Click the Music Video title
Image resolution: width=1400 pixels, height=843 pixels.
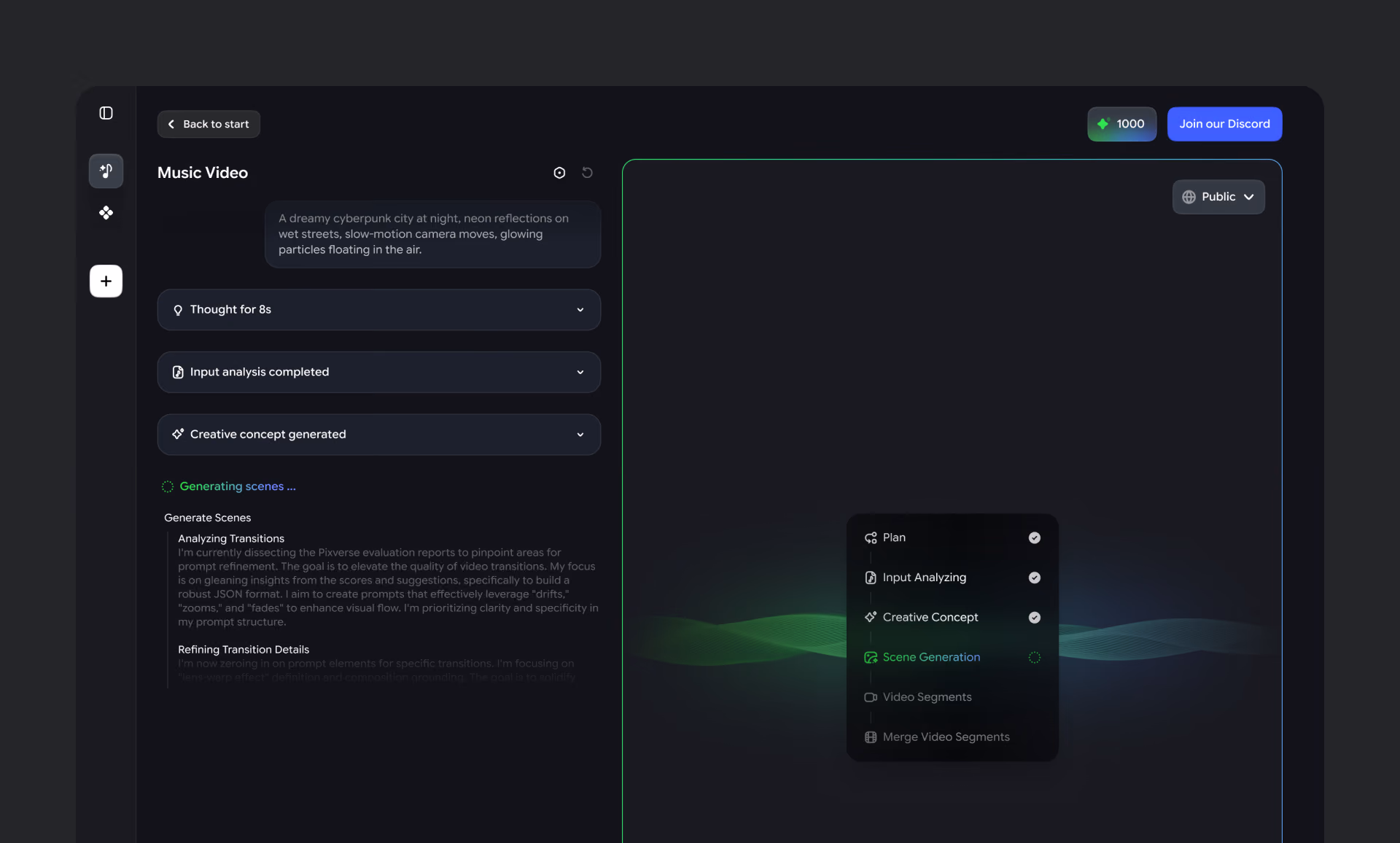(203, 173)
